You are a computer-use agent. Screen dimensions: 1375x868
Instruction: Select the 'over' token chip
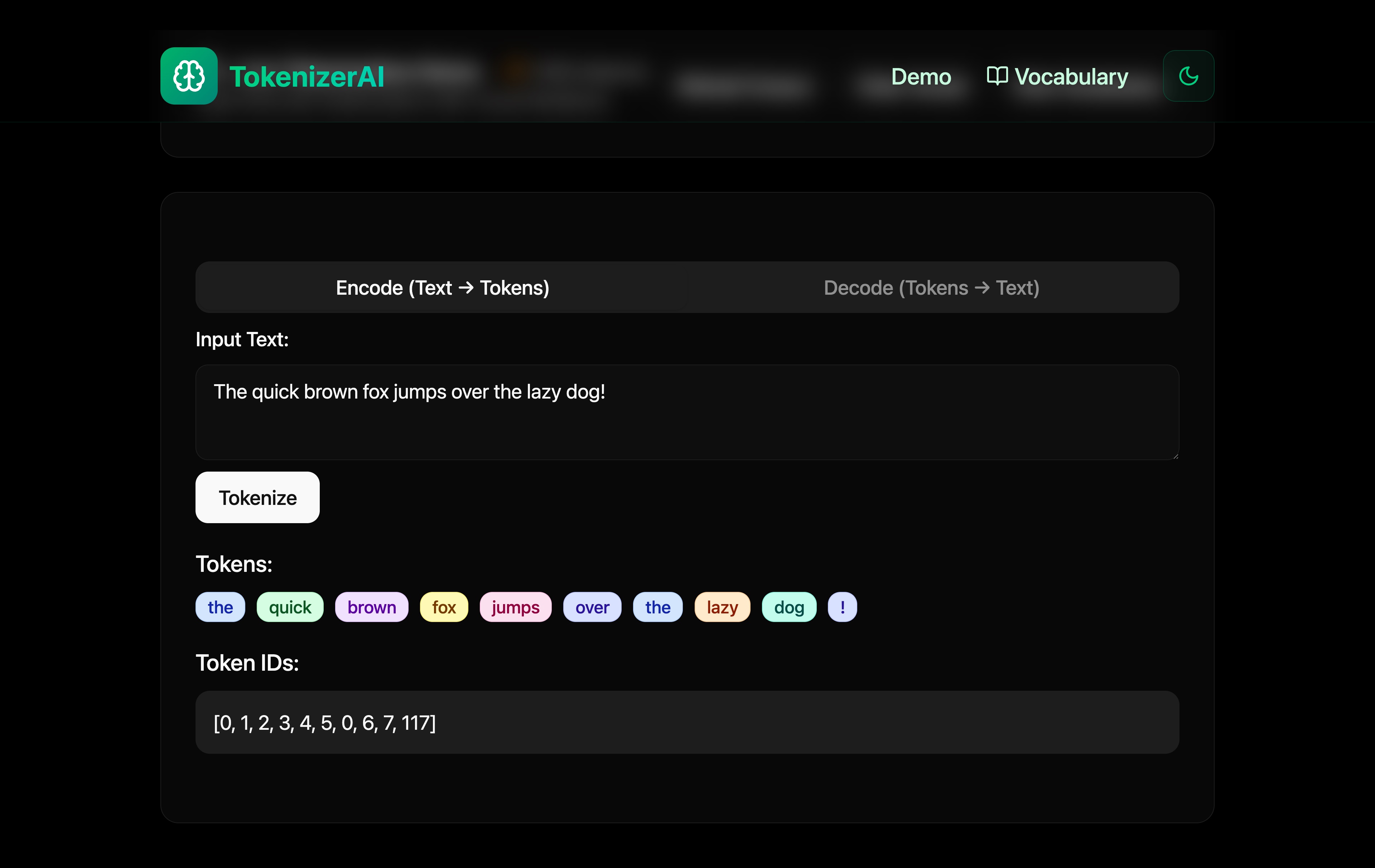pos(592,607)
